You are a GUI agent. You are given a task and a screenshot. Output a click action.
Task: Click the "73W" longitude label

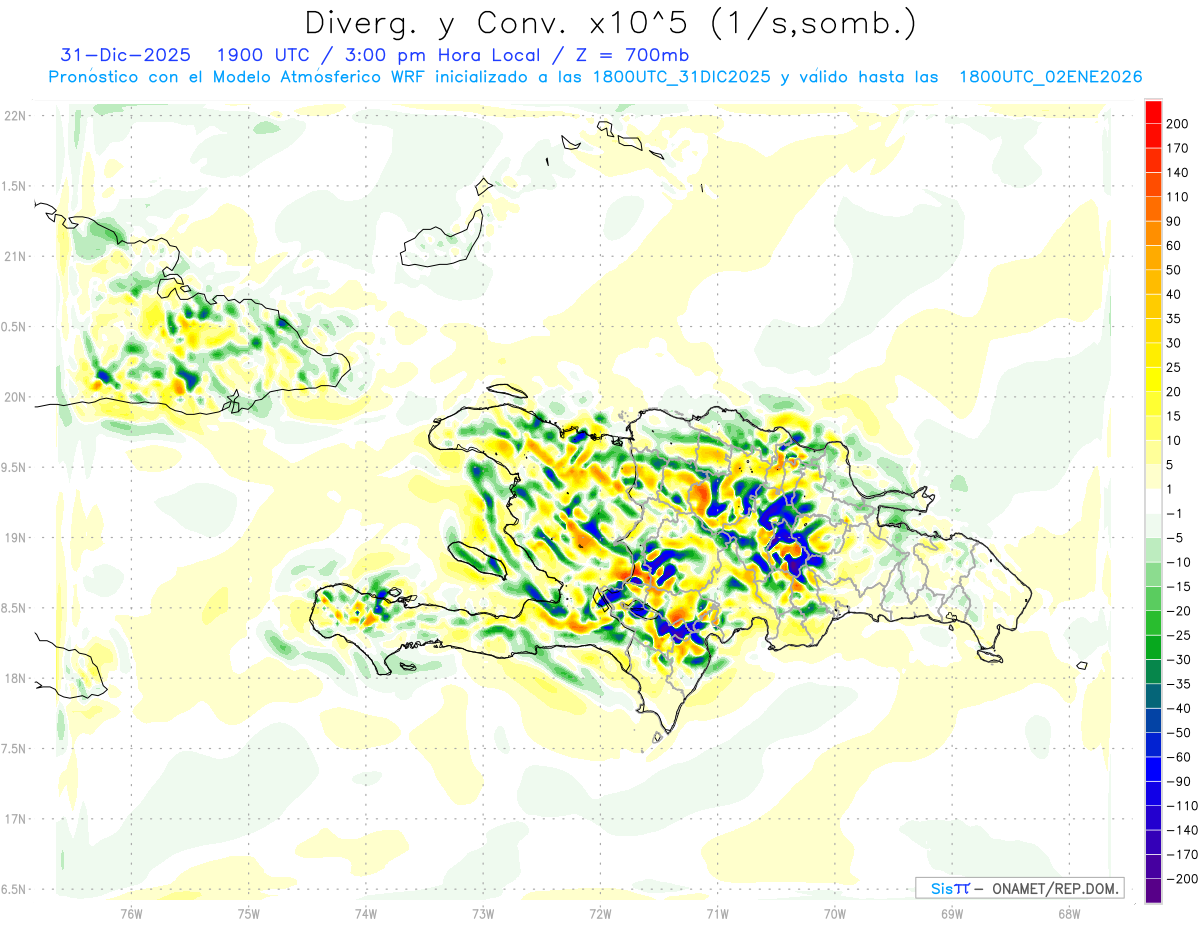click(483, 913)
